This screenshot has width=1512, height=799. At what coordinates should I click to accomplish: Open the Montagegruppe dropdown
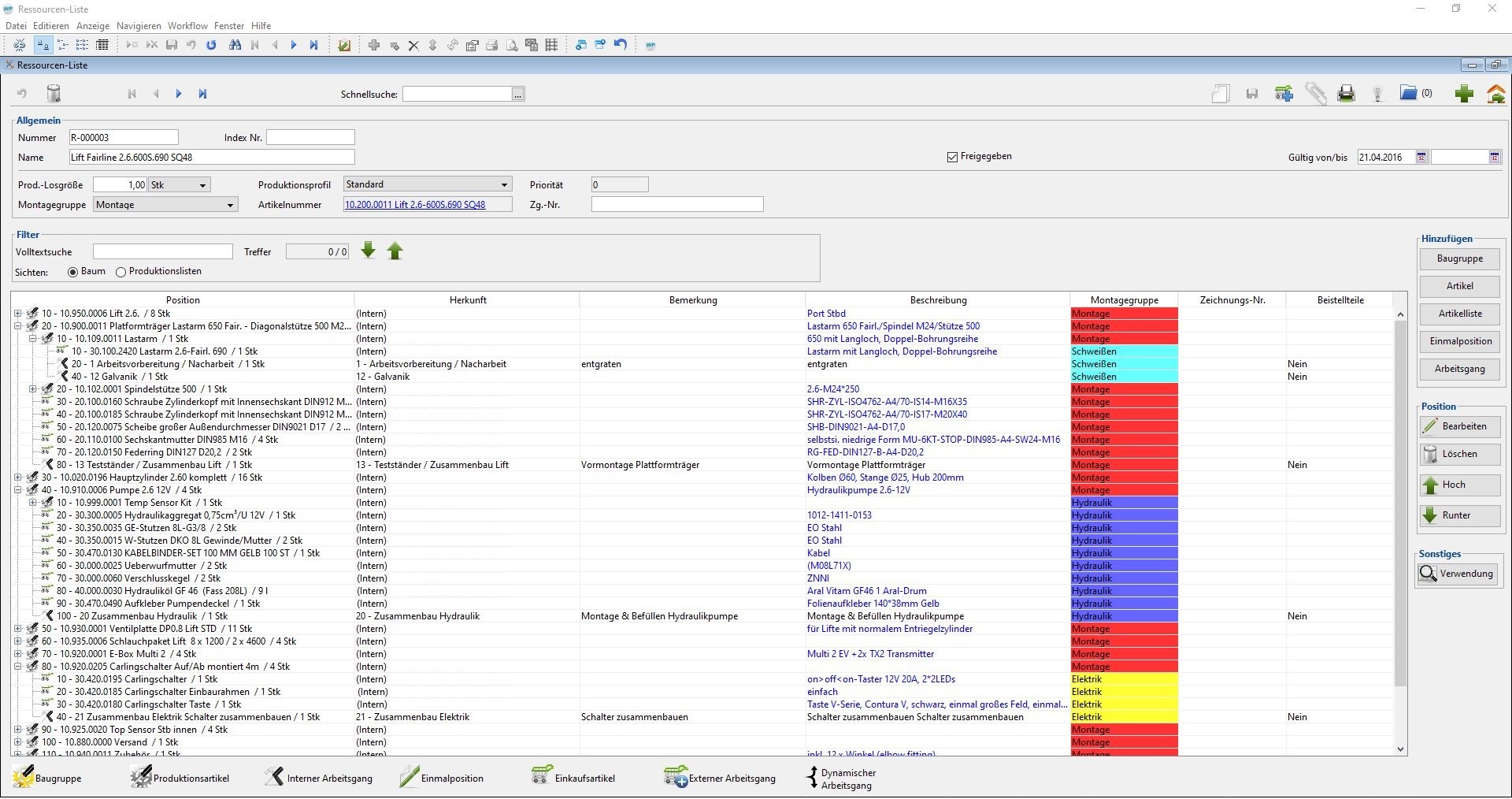click(x=230, y=205)
